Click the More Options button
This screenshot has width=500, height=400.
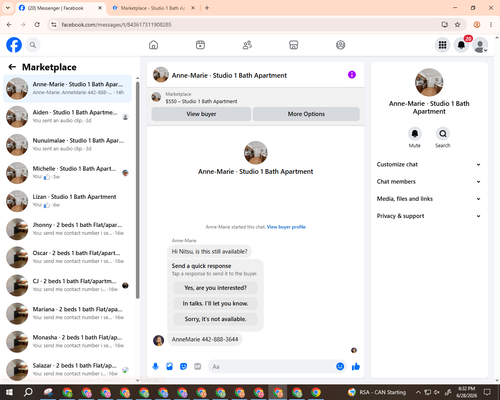[306, 114]
